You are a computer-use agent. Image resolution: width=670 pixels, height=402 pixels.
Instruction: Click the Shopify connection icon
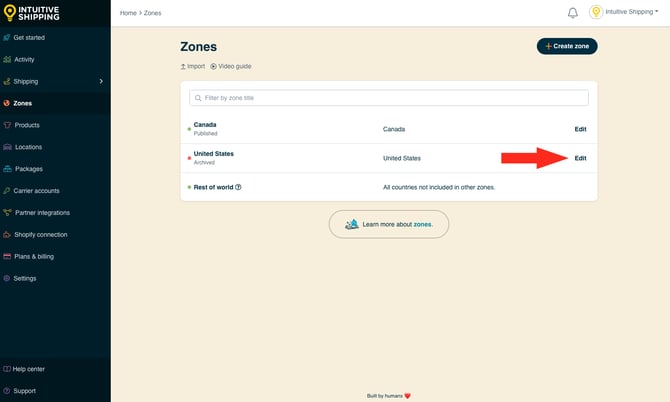pyautogui.click(x=7, y=235)
